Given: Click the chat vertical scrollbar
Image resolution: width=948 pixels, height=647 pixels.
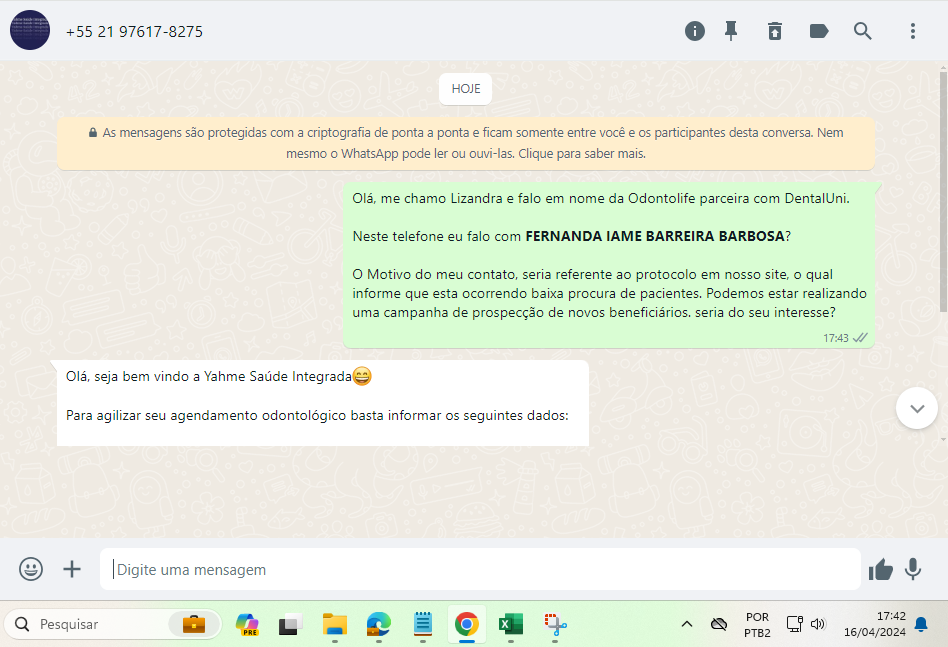Looking at the screenshot, I should tap(943, 191).
